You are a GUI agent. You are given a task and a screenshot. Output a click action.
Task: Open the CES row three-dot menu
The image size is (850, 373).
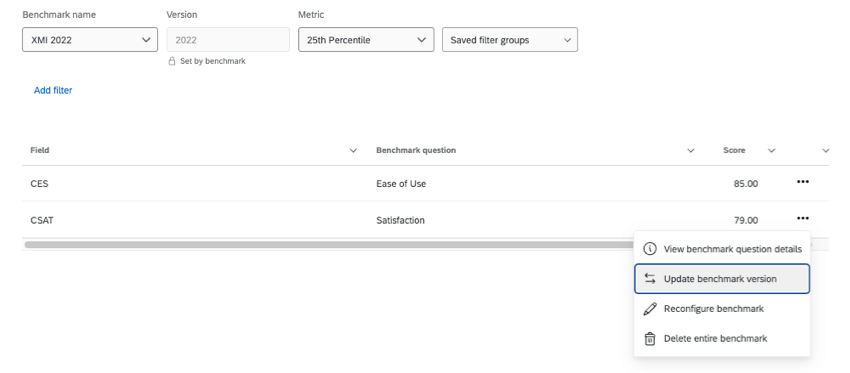pyautogui.click(x=802, y=182)
